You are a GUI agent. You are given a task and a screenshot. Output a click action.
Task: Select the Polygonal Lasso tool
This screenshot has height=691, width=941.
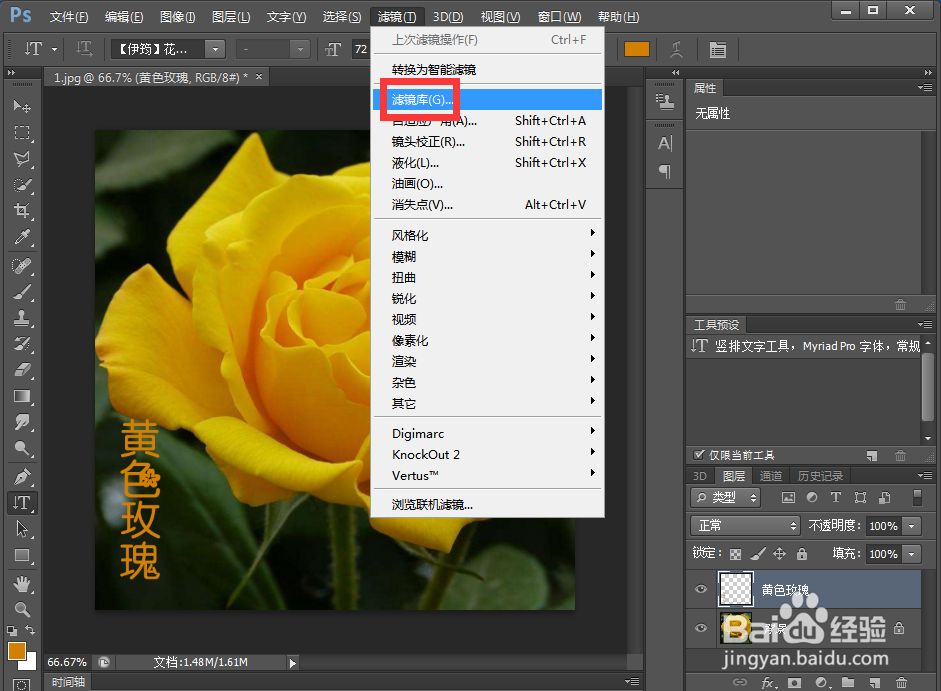tap(22, 159)
